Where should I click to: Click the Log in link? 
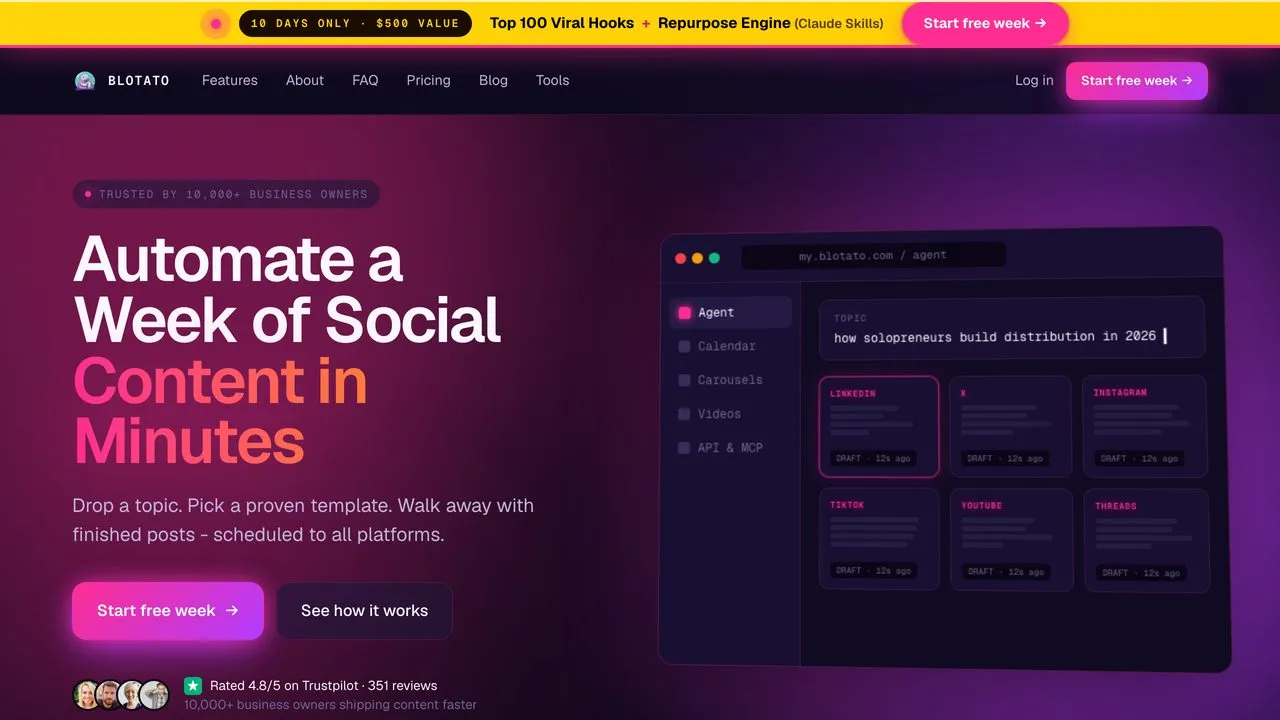pyautogui.click(x=1034, y=80)
